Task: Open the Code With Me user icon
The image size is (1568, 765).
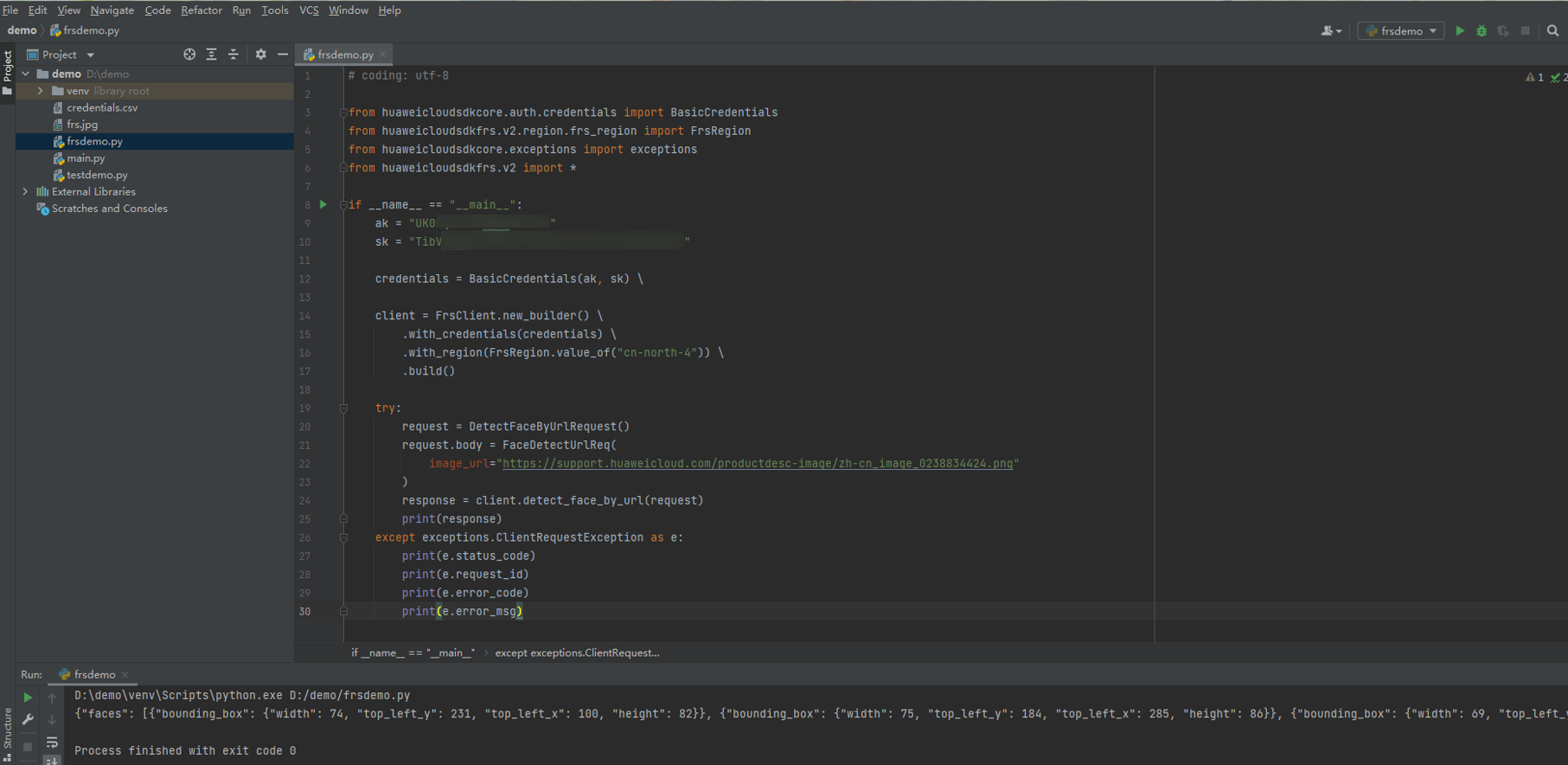Action: (x=1331, y=30)
